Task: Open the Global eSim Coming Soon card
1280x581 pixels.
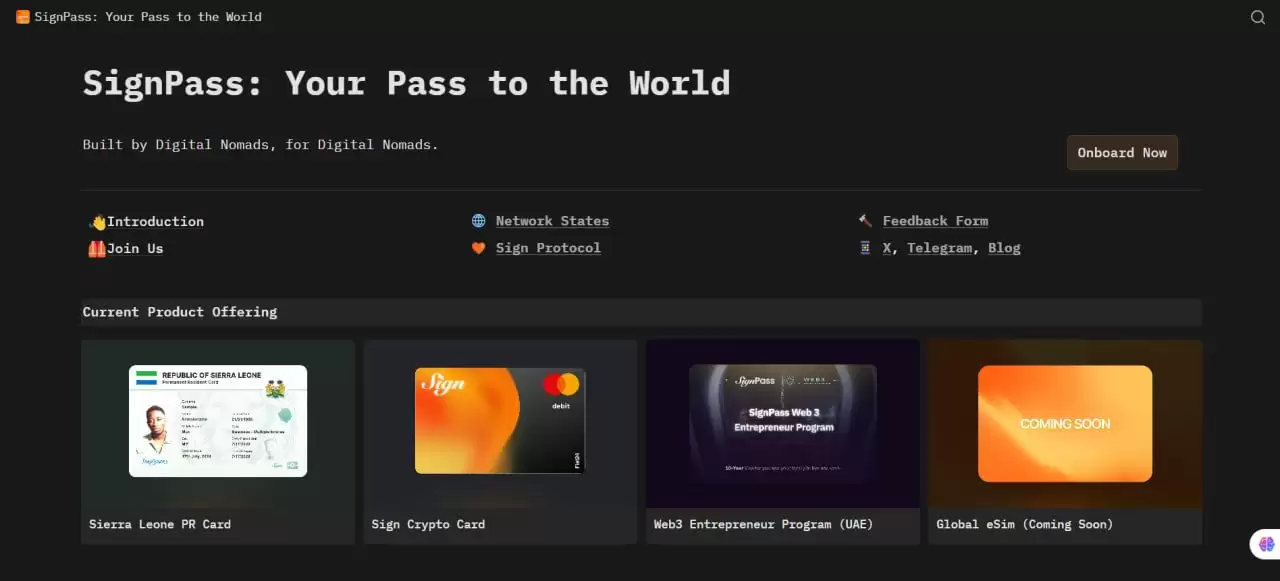Action: 1065,424
